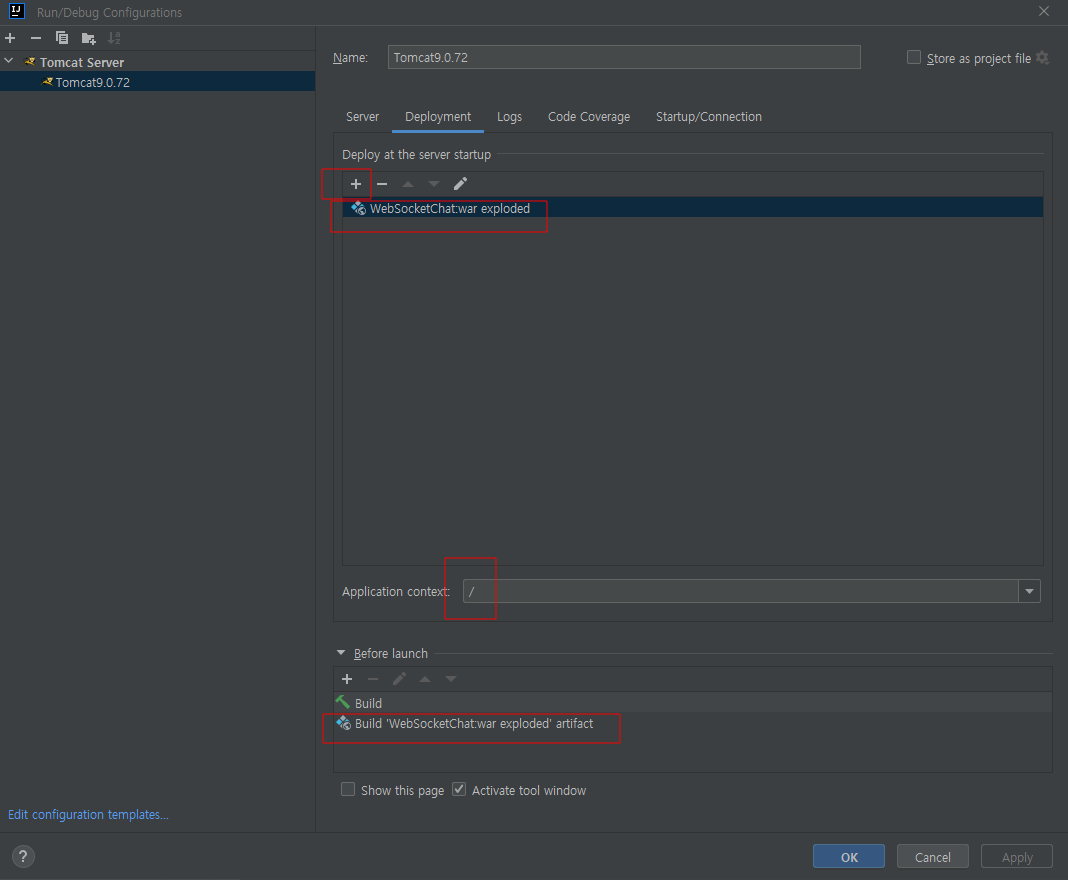
Task: Remove Before launch task icon
Action: 373,679
